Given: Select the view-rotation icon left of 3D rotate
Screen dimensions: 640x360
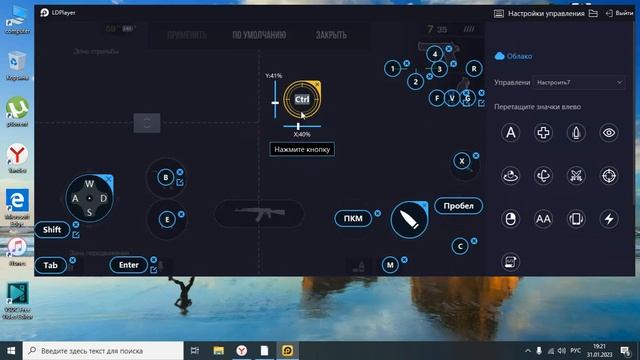Looking at the screenshot, I should [510, 176].
